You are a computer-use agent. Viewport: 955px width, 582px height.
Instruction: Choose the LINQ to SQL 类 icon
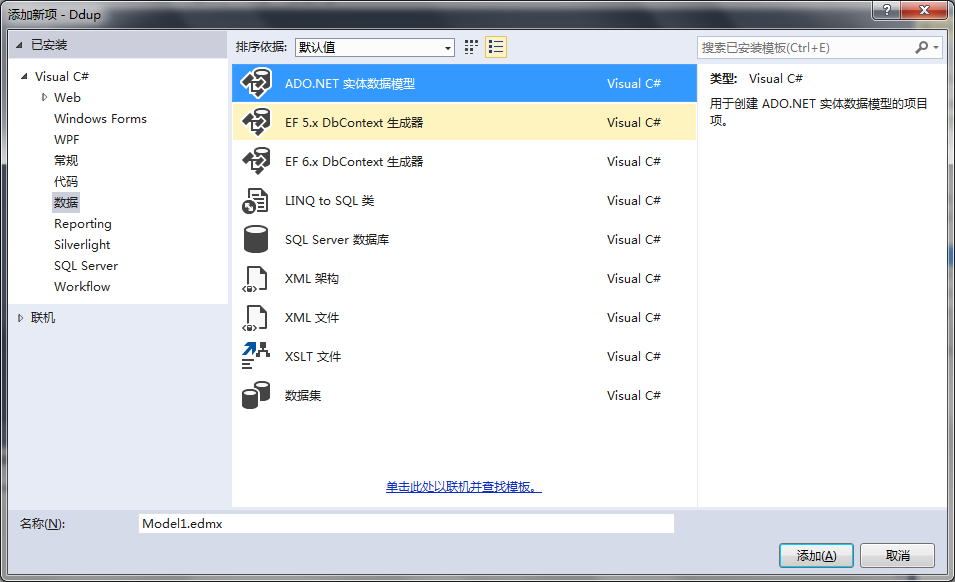[255, 200]
